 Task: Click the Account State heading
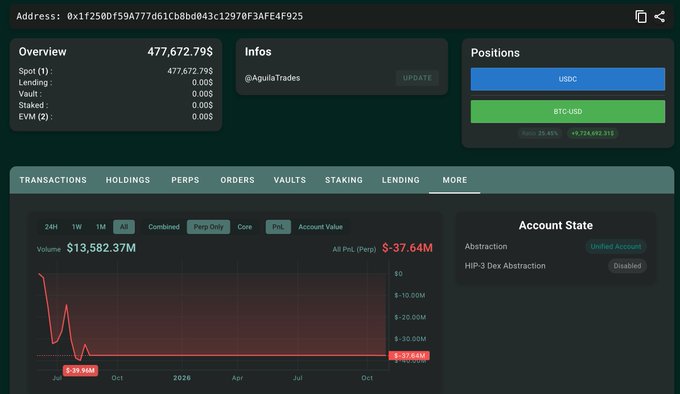pos(556,225)
